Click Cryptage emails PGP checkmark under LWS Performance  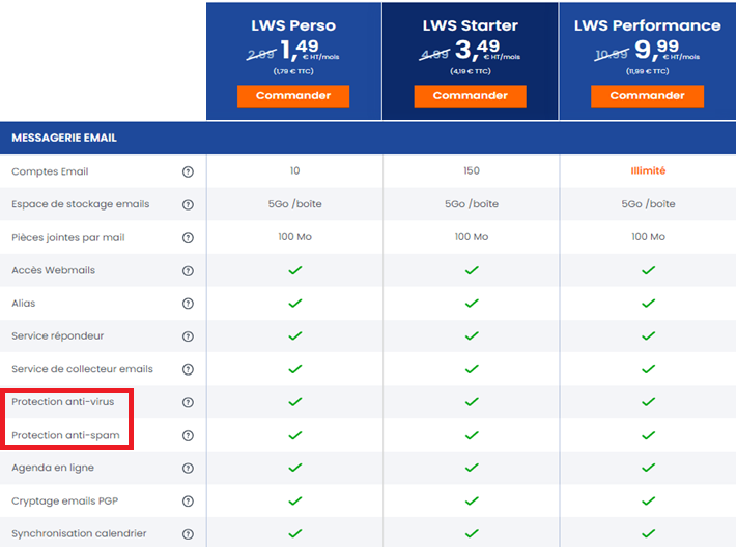click(649, 501)
